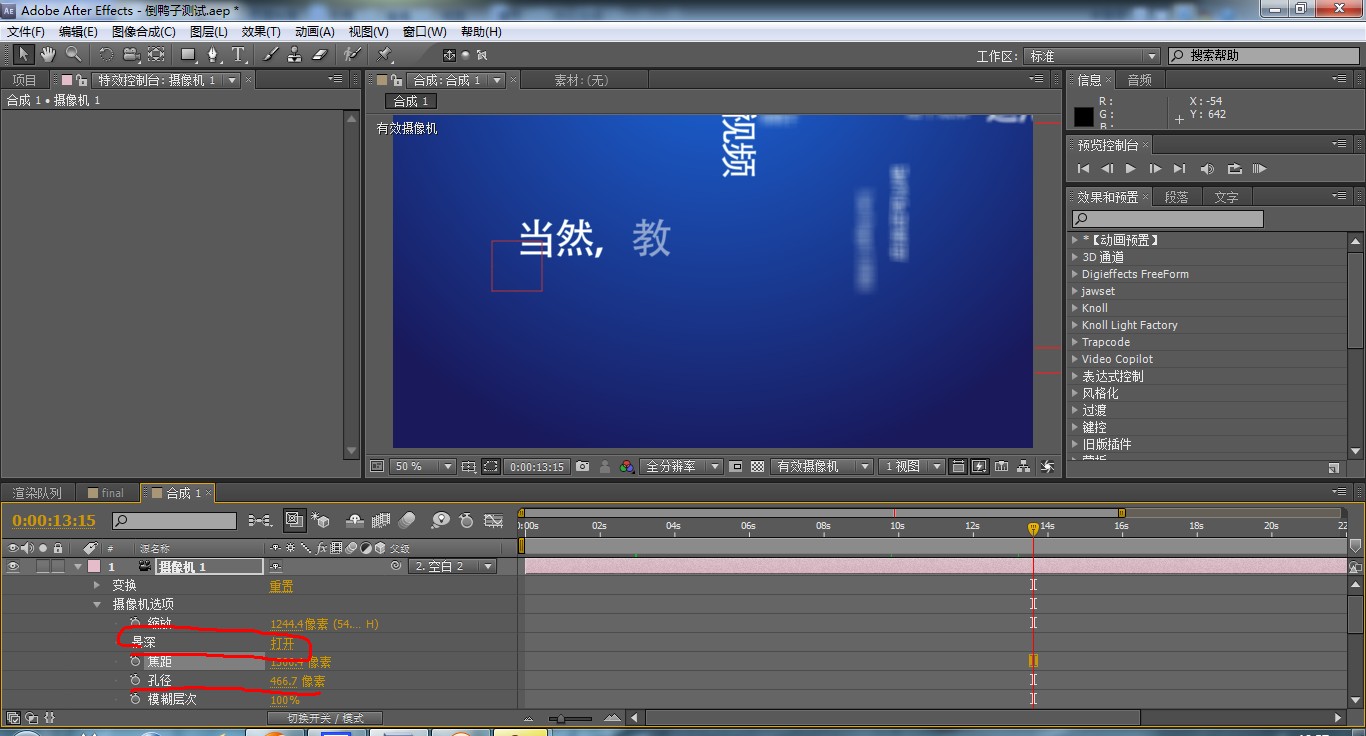Open the 有效摄像机 3D view dropdown

822,466
